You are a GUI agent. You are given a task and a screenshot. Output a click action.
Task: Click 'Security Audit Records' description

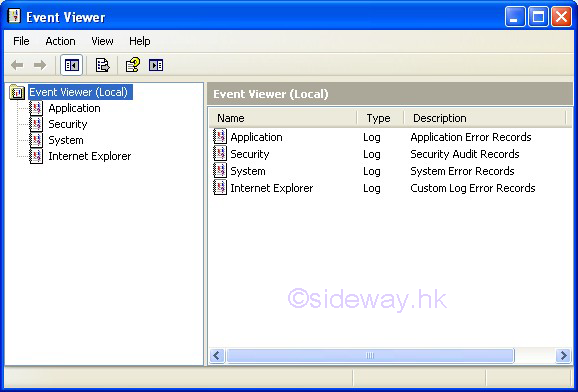[x=465, y=154]
